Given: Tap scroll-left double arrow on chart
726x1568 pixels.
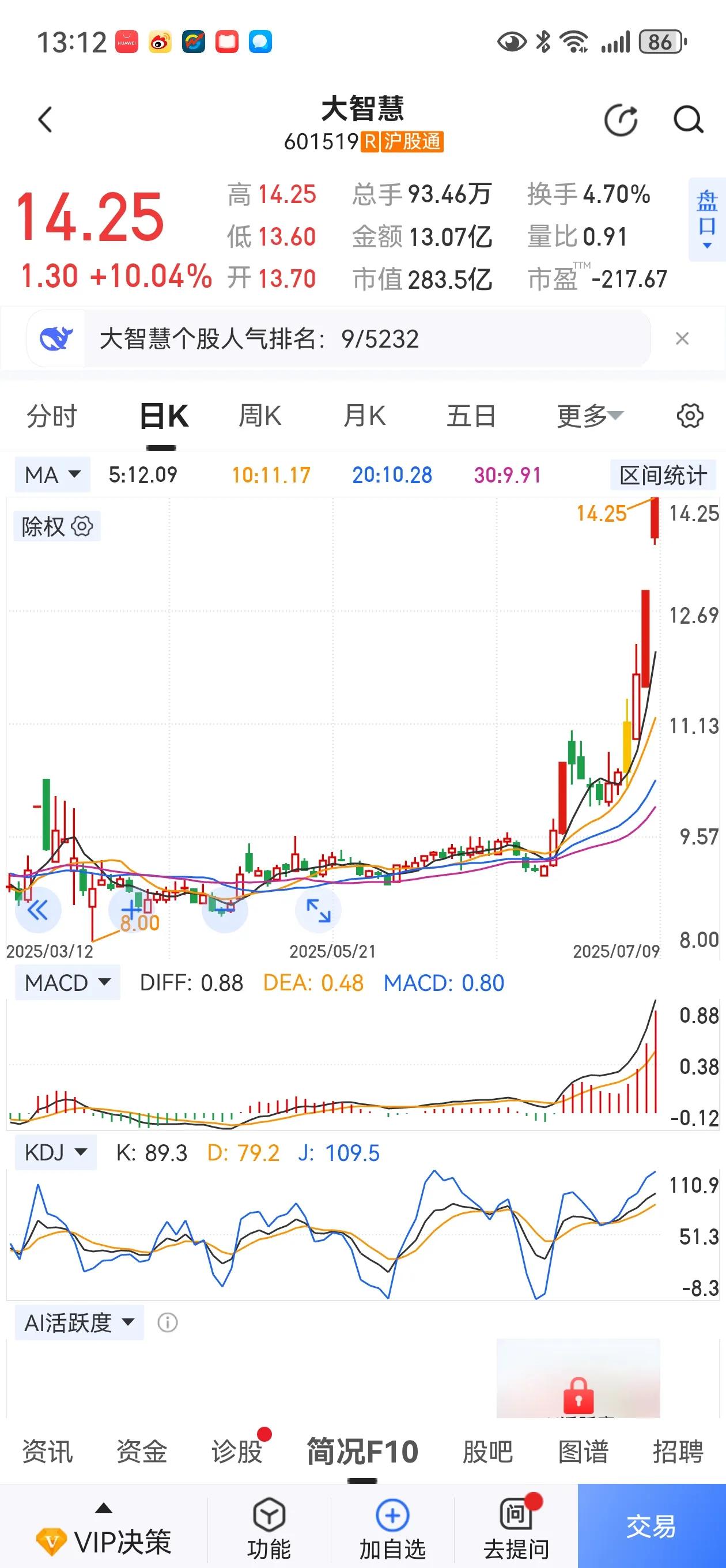Looking at the screenshot, I should click(37, 910).
